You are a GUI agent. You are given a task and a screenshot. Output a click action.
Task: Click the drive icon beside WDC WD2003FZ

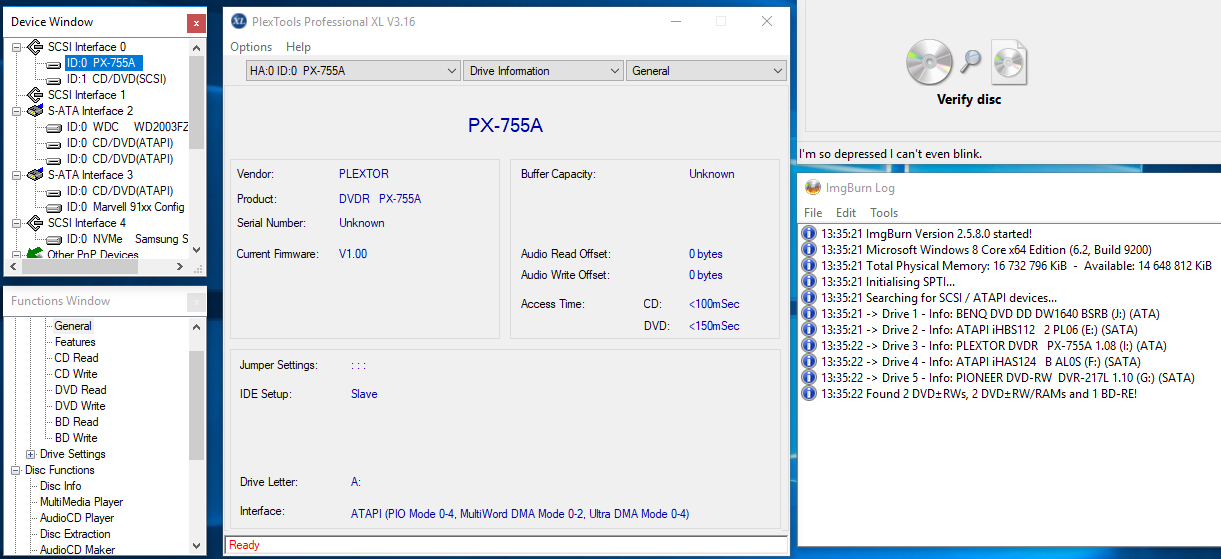tap(54, 127)
